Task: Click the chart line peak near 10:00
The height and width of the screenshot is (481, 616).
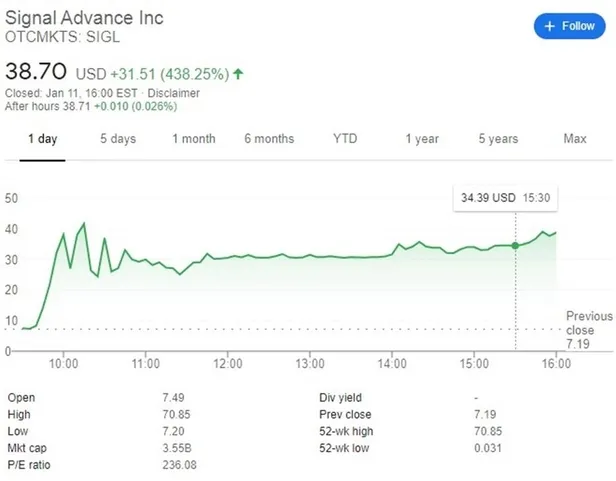Action: (83, 223)
